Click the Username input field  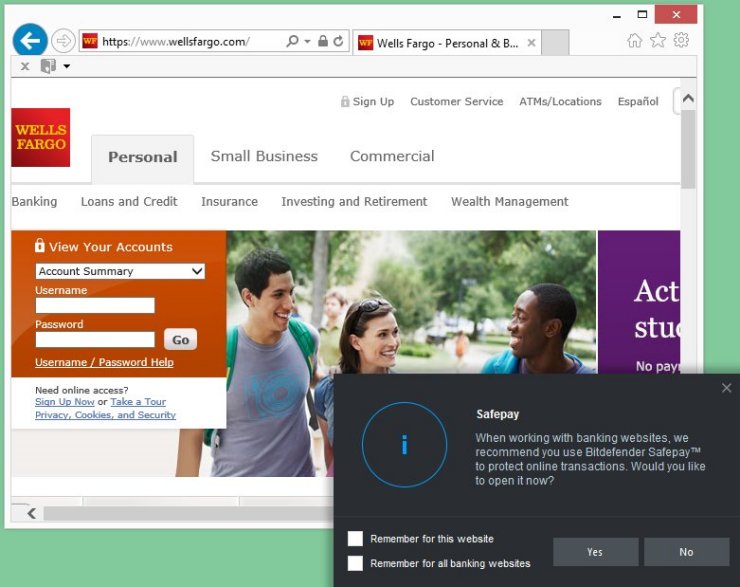95,305
